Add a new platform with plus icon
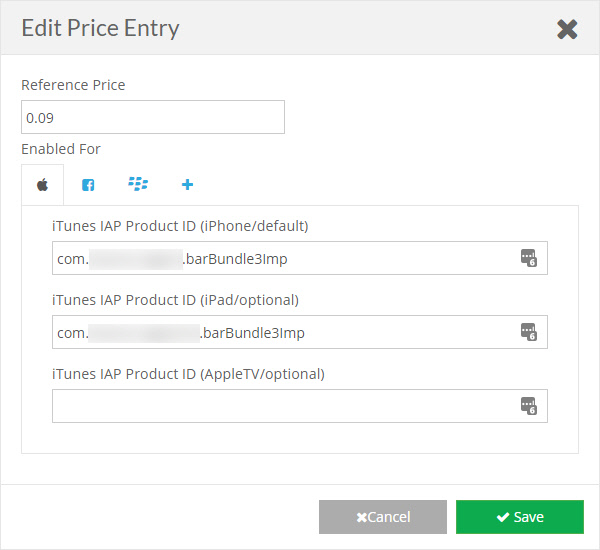The height and width of the screenshot is (550, 600). [x=187, y=184]
